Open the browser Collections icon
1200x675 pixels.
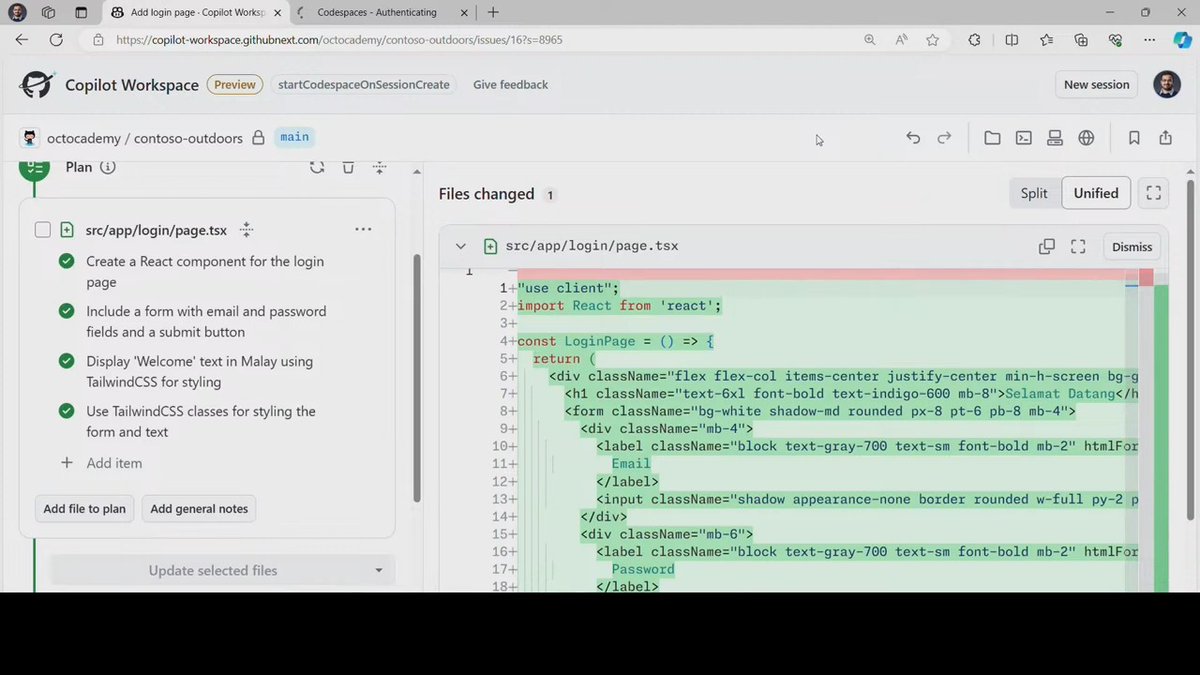1081,40
